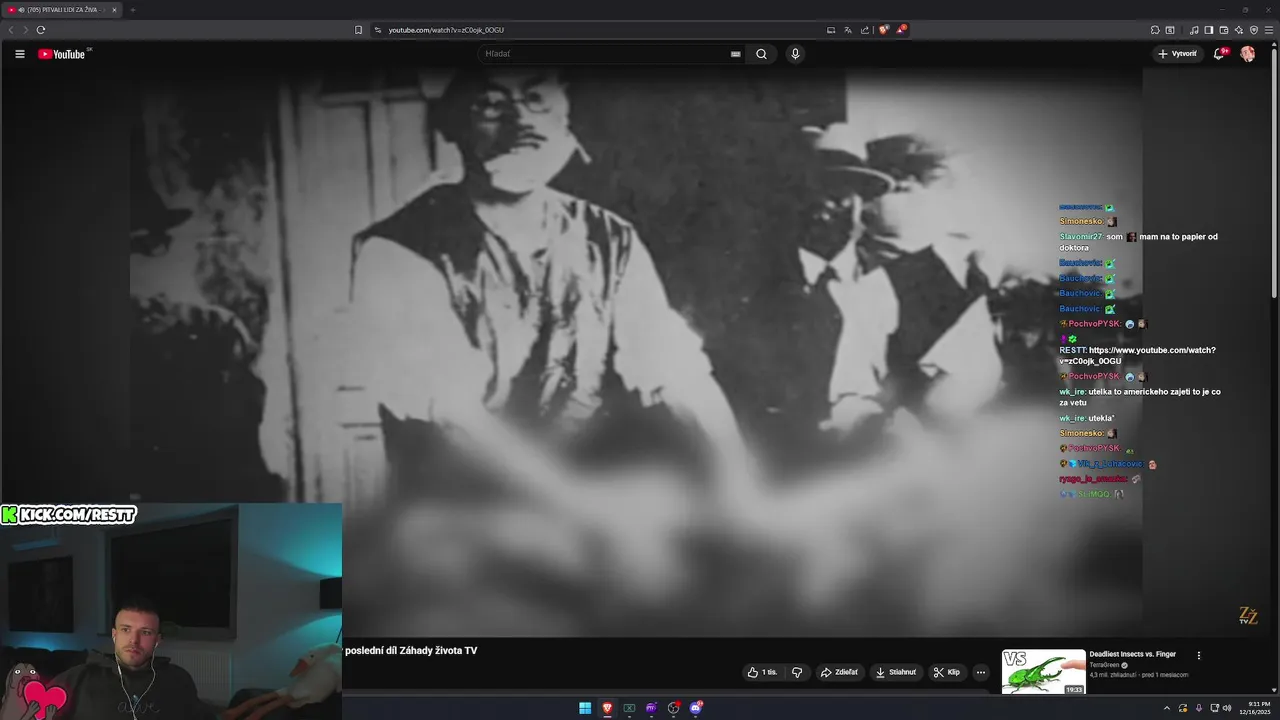Image resolution: width=1280 pixels, height=720 pixels.
Task: Open the YouTube account avatar menu
Action: [x=1248, y=54]
